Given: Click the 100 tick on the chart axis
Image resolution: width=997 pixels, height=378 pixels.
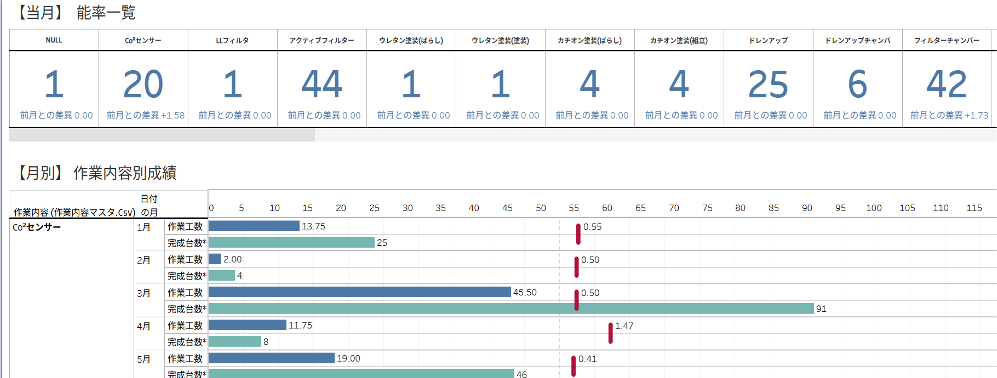Looking at the screenshot, I should (874, 208).
